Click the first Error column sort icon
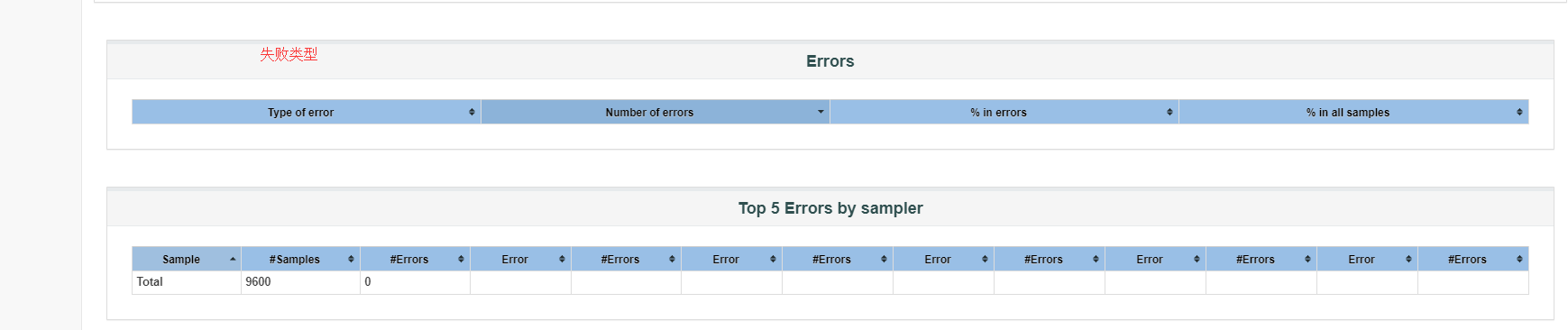The image size is (1568, 330). (562, 259)
